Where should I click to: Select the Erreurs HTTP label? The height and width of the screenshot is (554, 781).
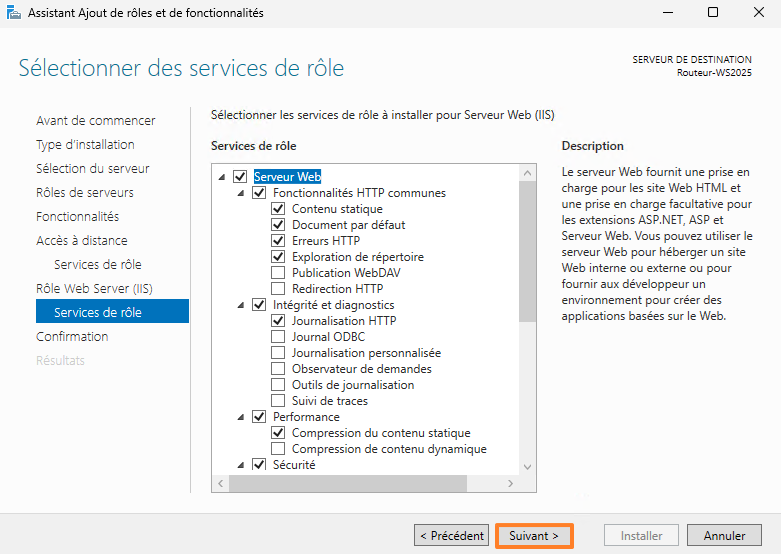(326, 241)
